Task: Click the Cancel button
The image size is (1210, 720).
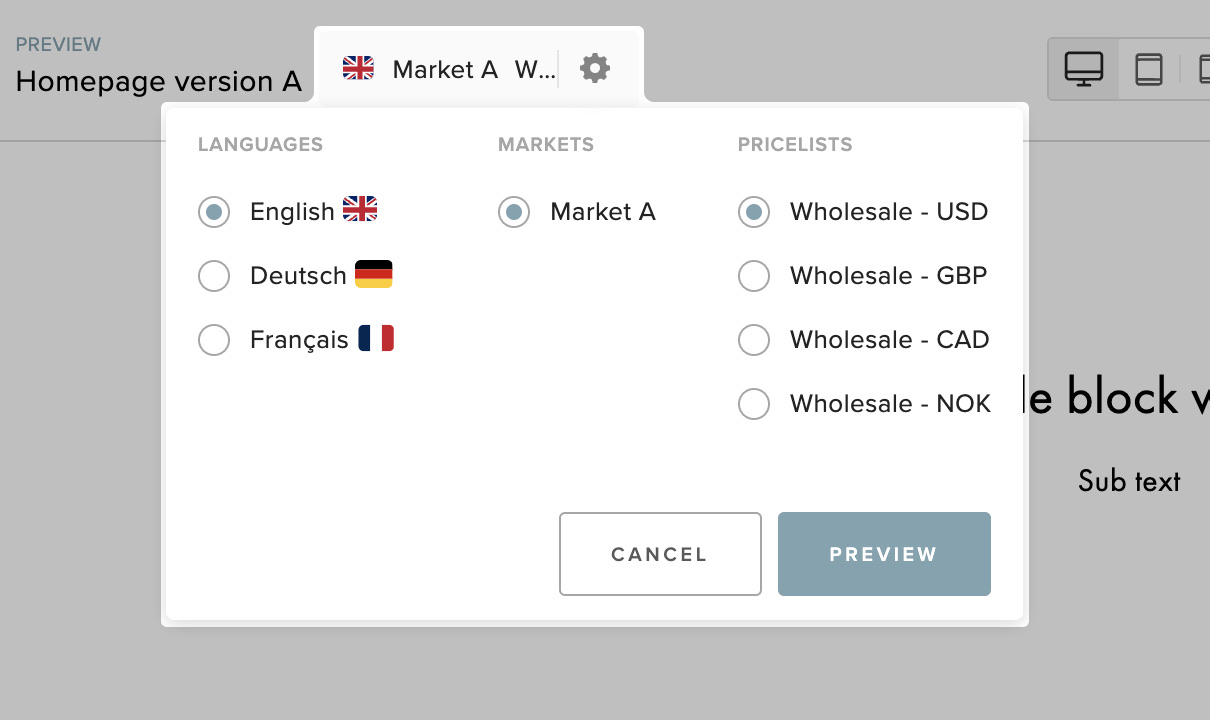Action: point(660,554)
